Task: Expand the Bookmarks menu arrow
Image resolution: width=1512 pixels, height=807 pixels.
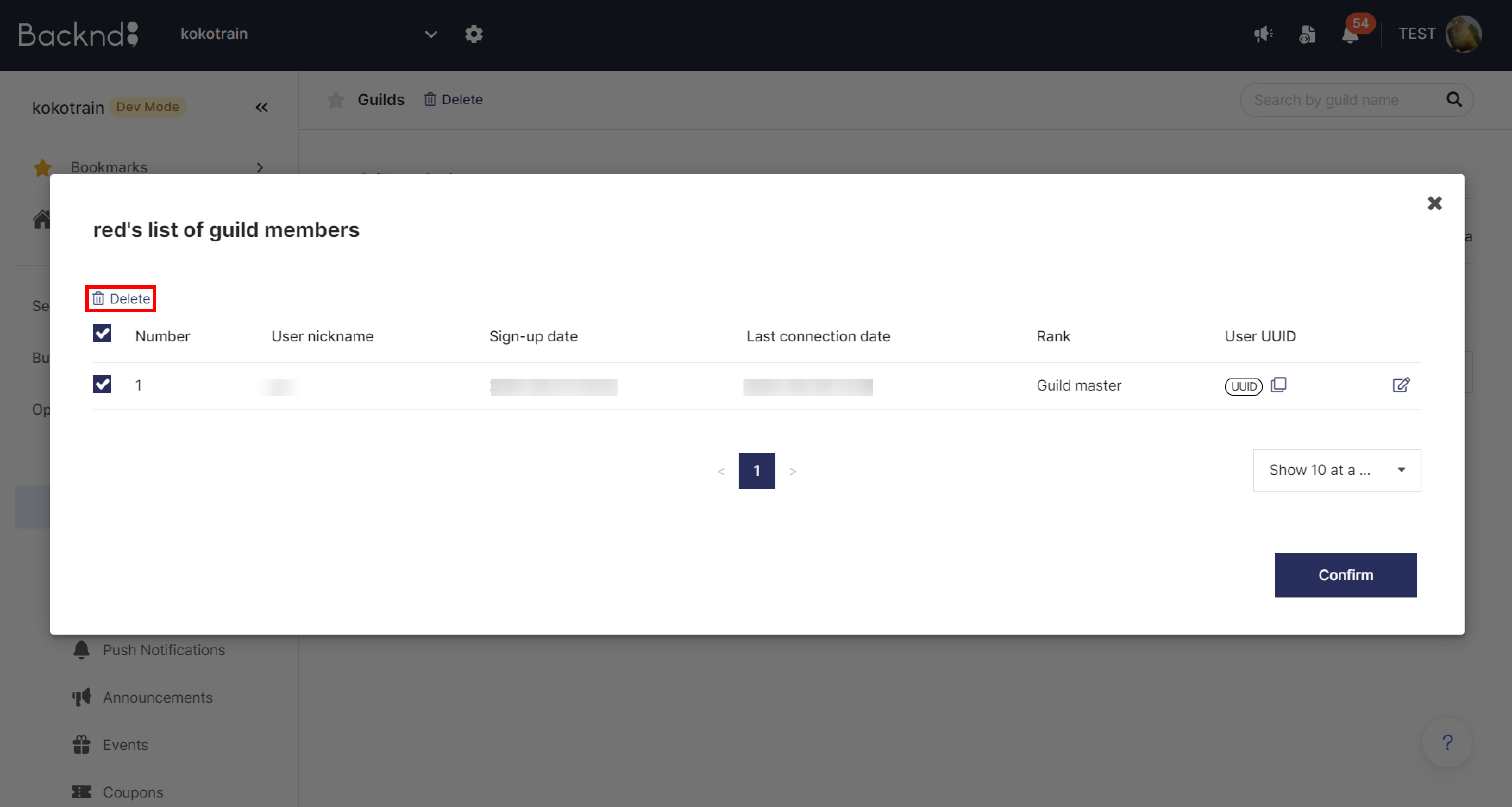Action: (260, 168)
